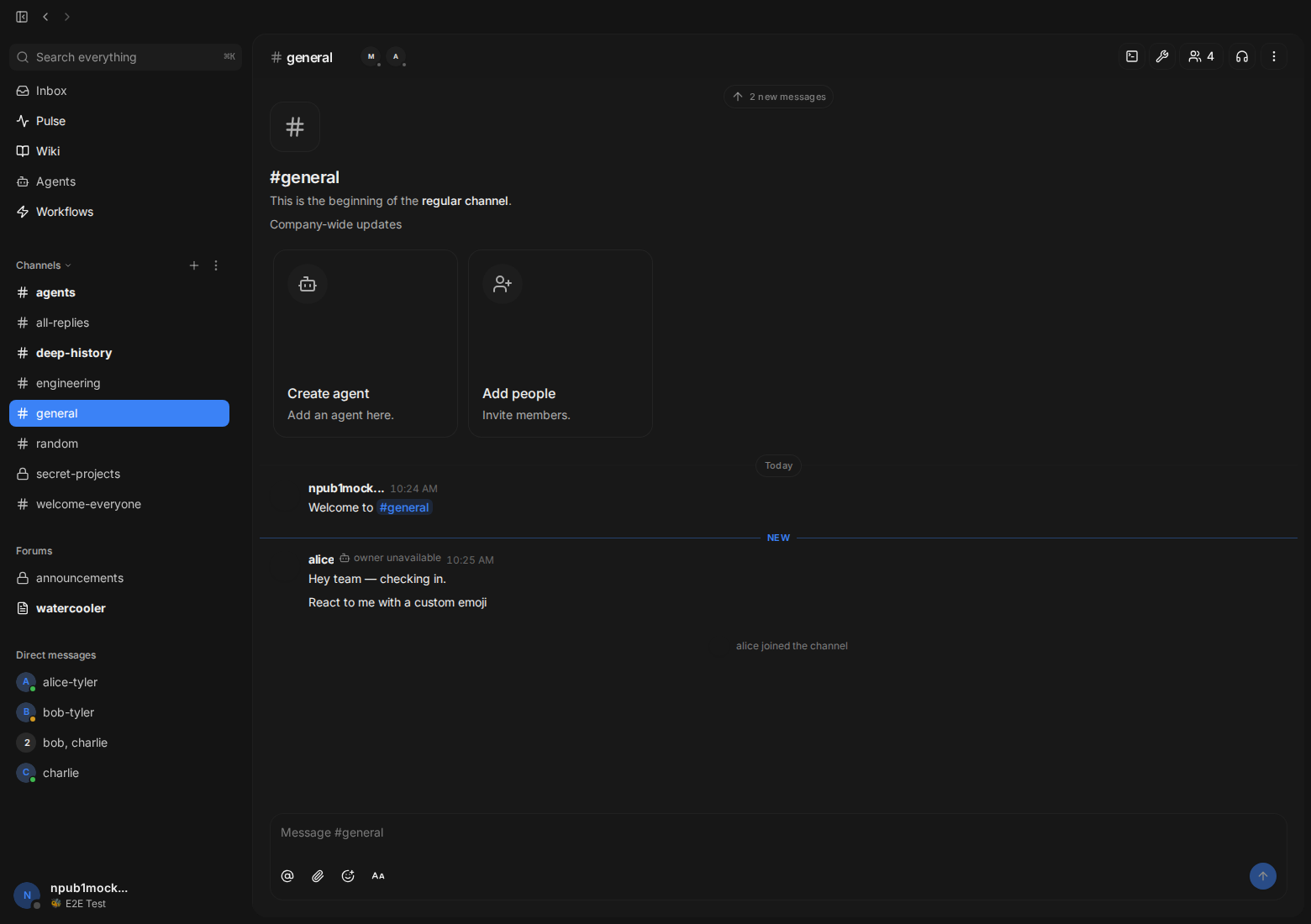Go back with the left arrow
The height and width of the screenshot is (924, 1311).
point(45,17)
